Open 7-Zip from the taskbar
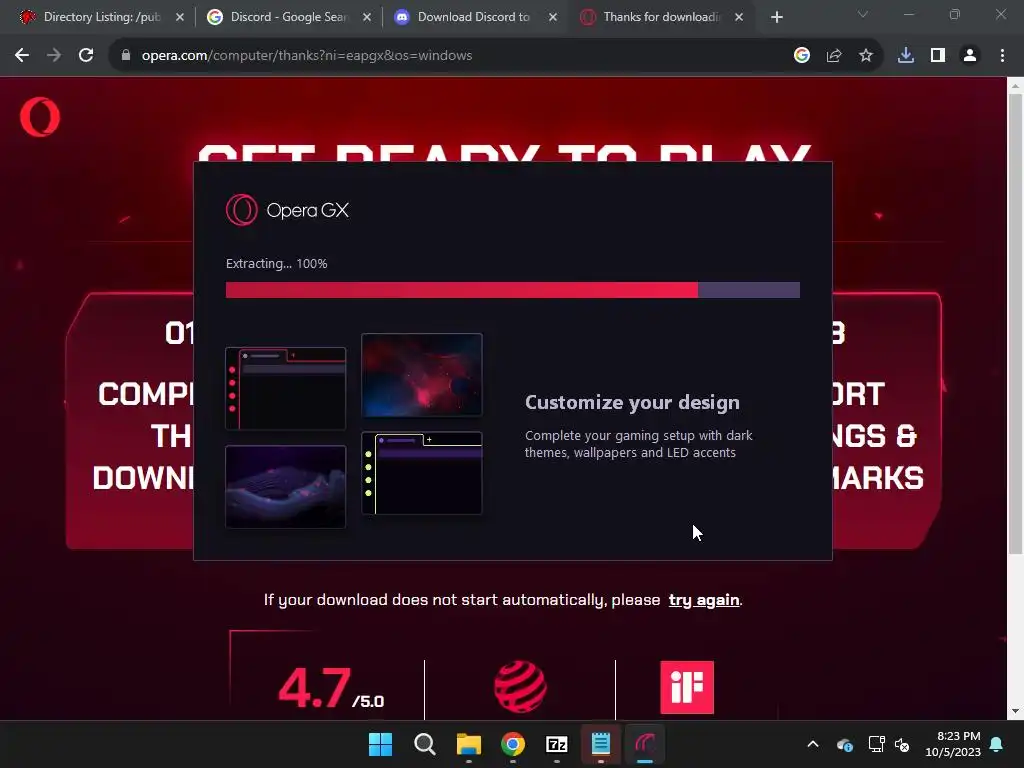The width and height of the screenshot is (1024, 768). (556, 744)
